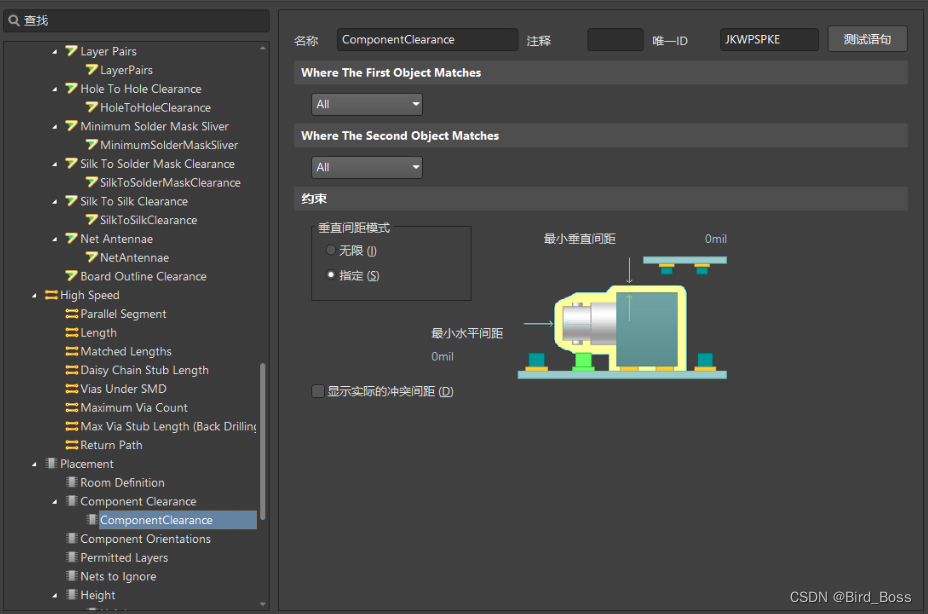The height and width of the screenshot is (614, 928).
Task: Click the search magnifier icon
Action: click(14, 21)
